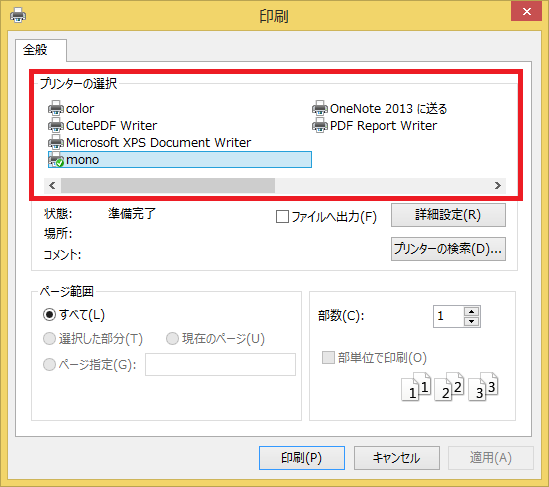Decrease copies with the down spinner arrow

point(472,321)
